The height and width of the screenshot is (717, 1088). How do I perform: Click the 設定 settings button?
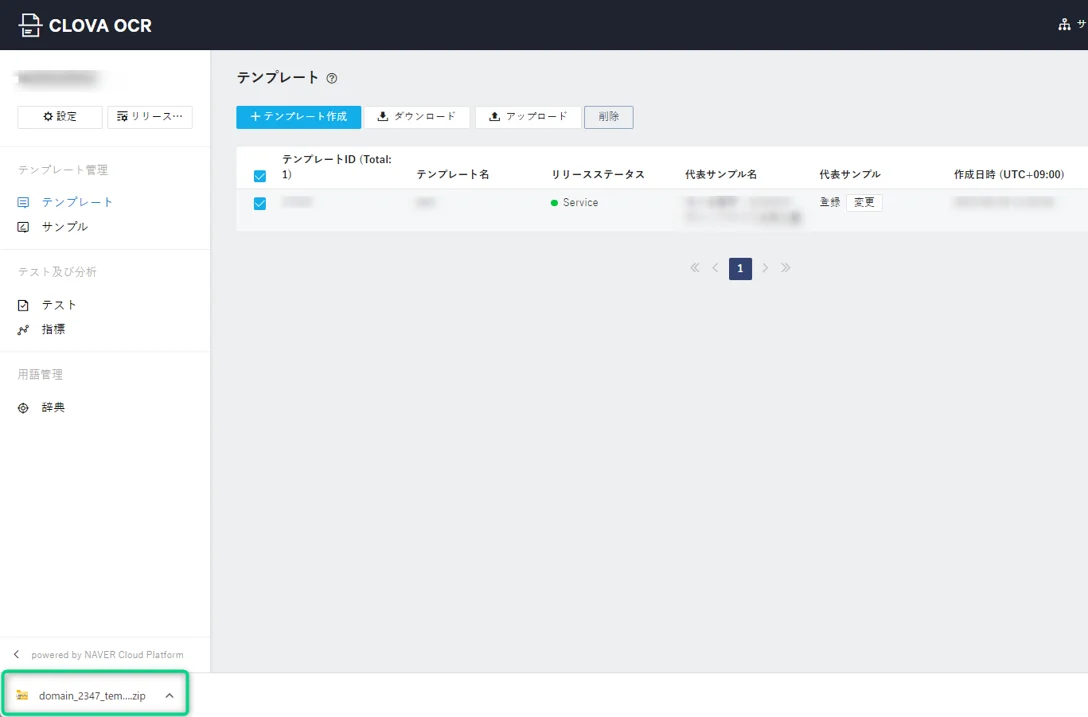60,117
